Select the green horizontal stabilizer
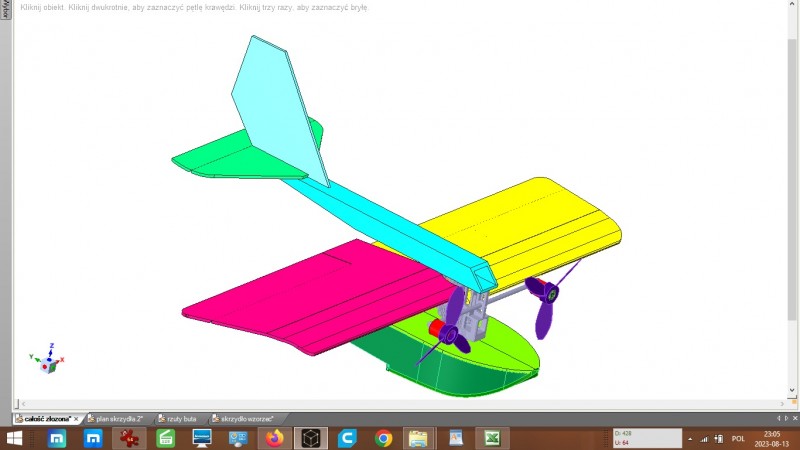800x450 pixels. coord(230,158)
